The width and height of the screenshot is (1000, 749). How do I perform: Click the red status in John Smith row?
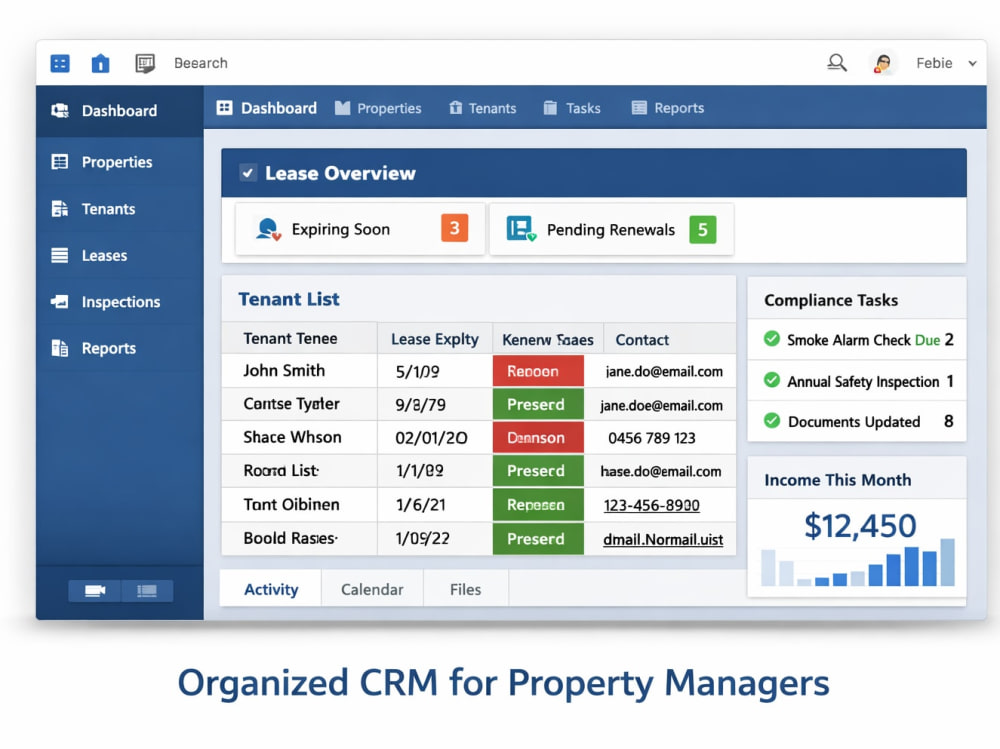tap(538, 371)
